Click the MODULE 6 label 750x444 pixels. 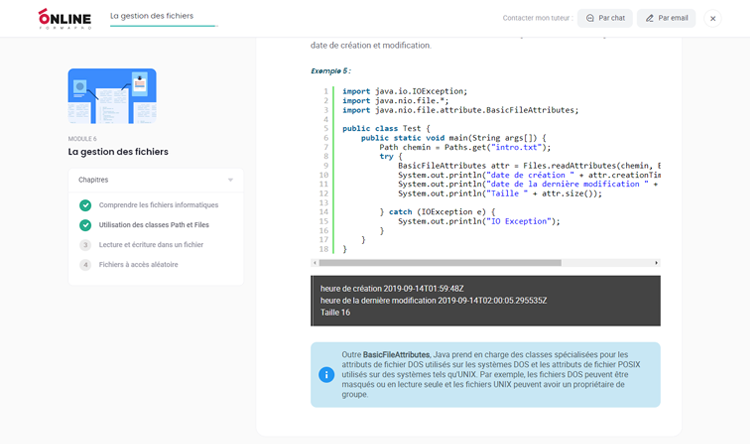click(82, 139)
